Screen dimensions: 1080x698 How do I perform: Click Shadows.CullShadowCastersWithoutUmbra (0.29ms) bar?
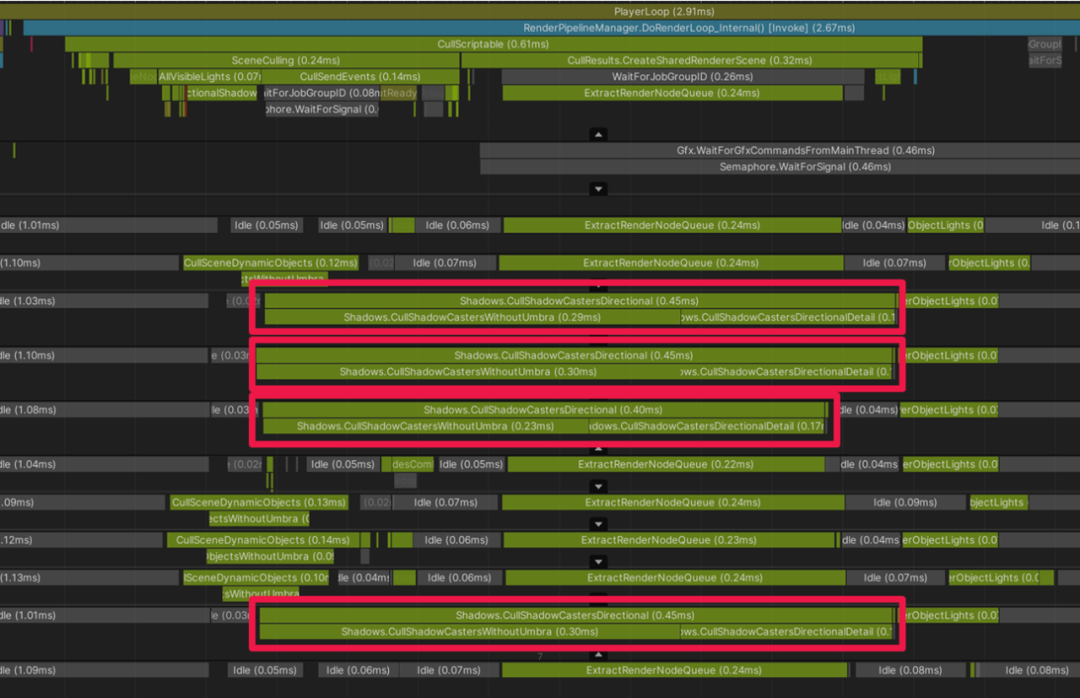[x=472, y=318]
